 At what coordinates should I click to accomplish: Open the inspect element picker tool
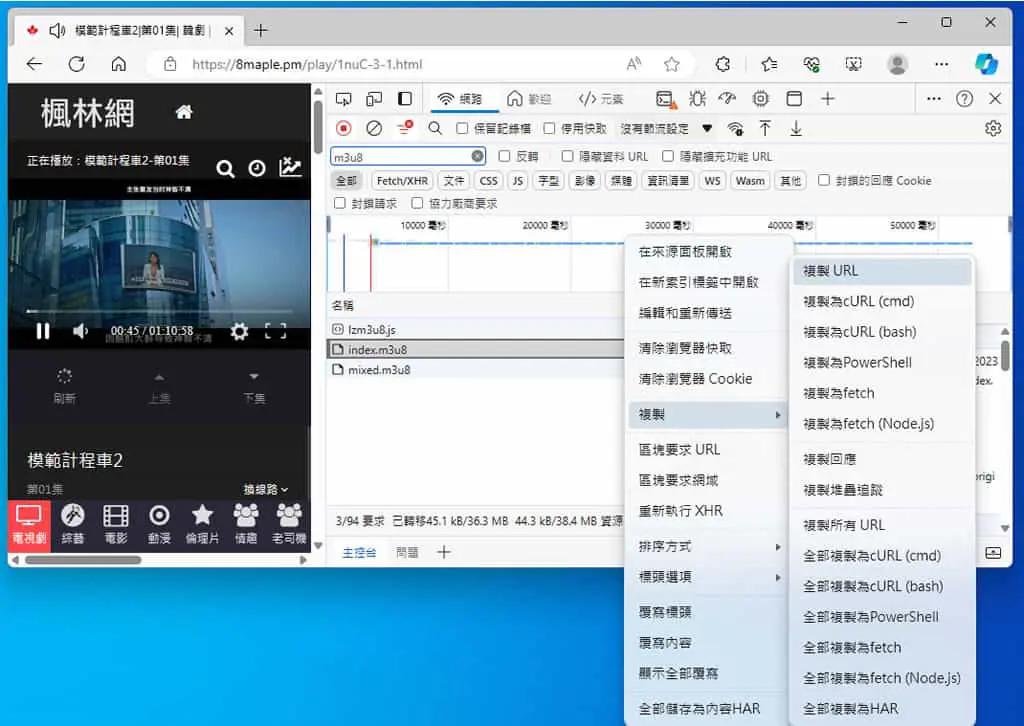344,99
